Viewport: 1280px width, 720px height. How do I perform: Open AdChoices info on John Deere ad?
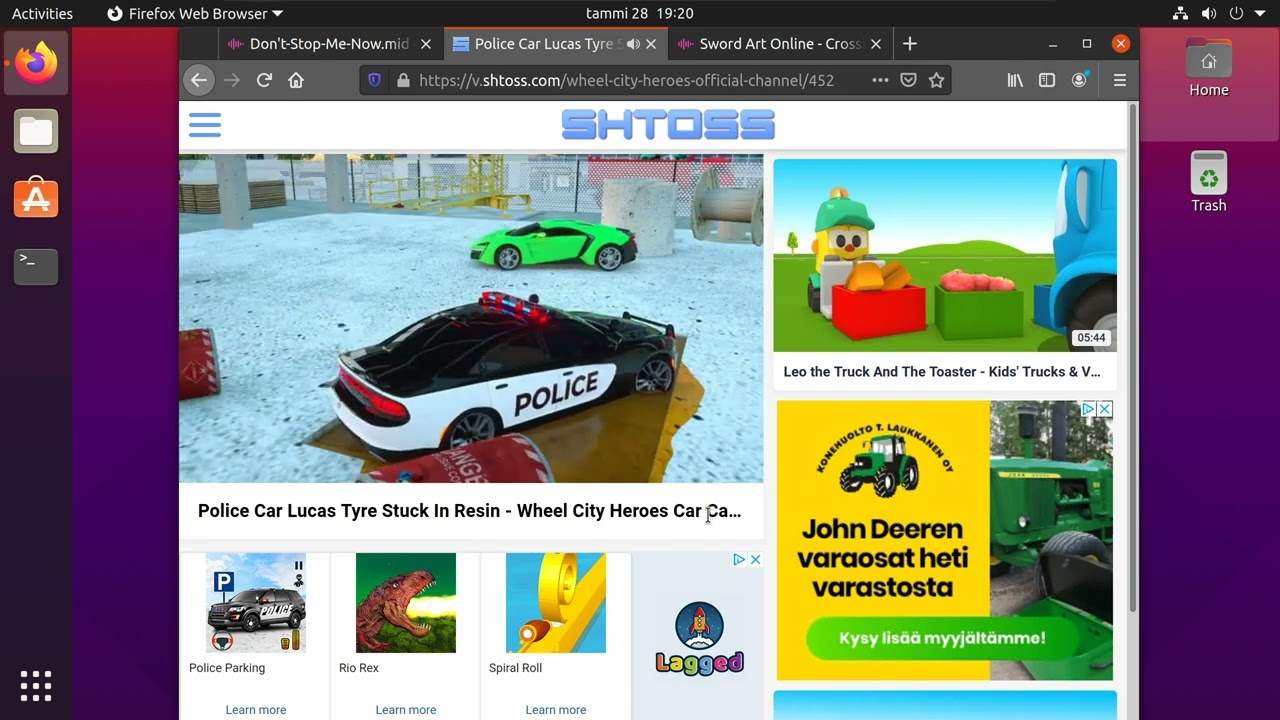[1090, 409]
